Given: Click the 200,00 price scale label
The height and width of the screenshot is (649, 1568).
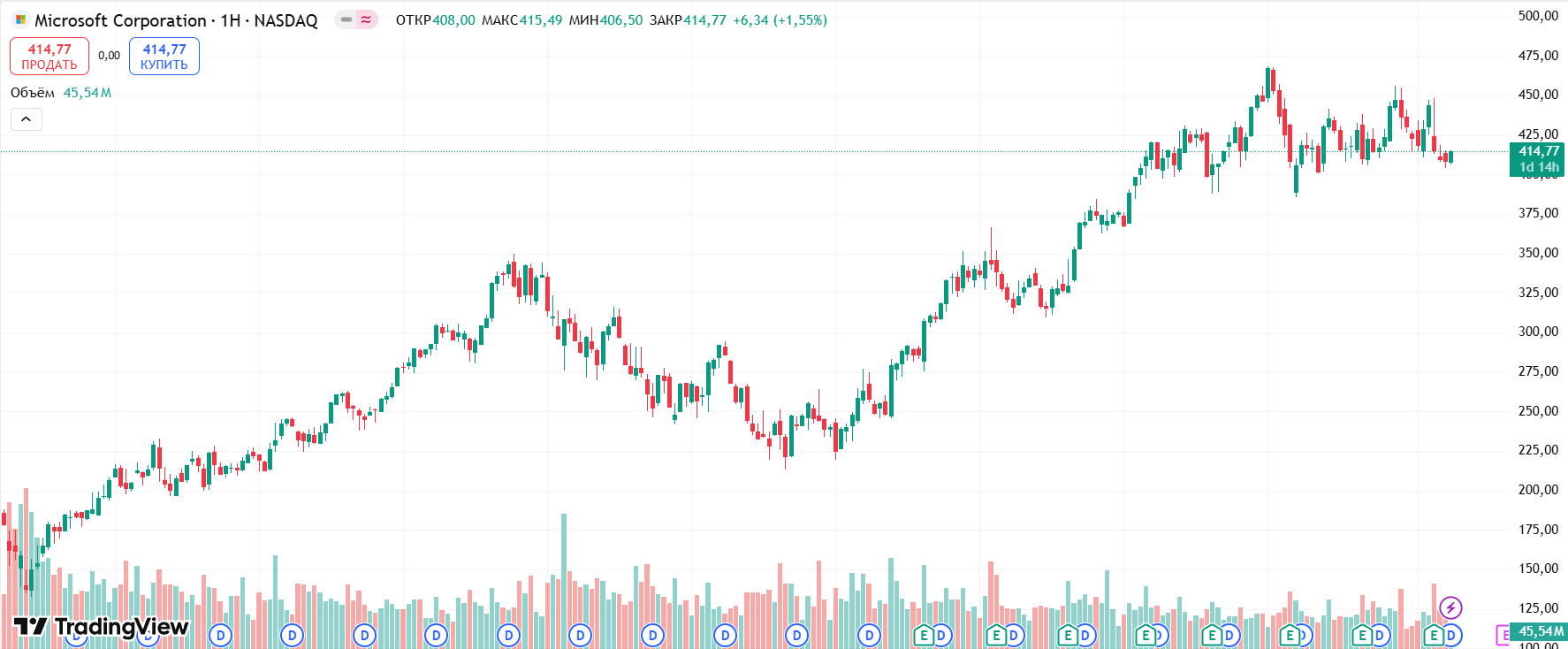Looking at the screenshot, I should [1538, 489].
